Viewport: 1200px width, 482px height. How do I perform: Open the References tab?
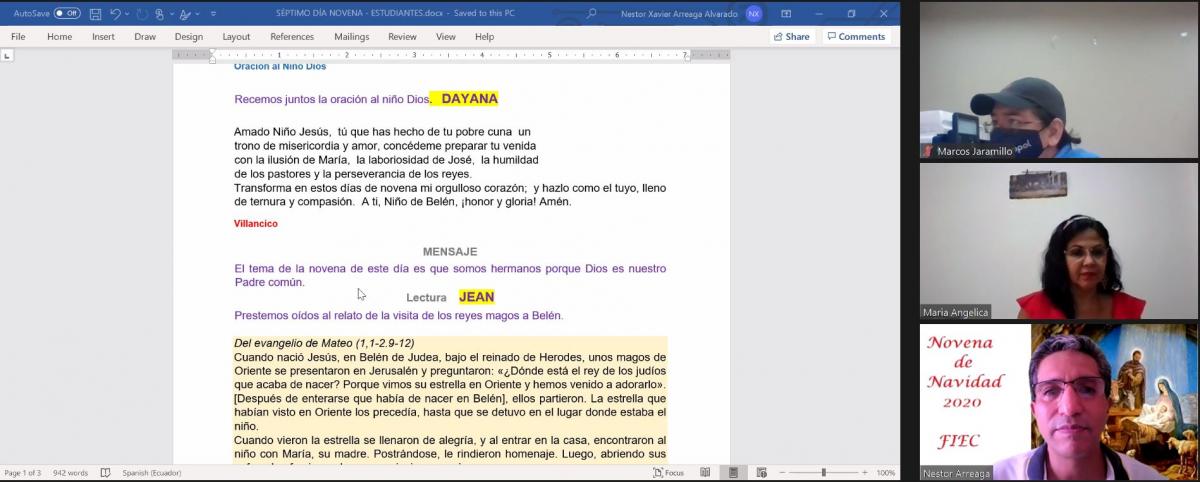tap(292, 37)
